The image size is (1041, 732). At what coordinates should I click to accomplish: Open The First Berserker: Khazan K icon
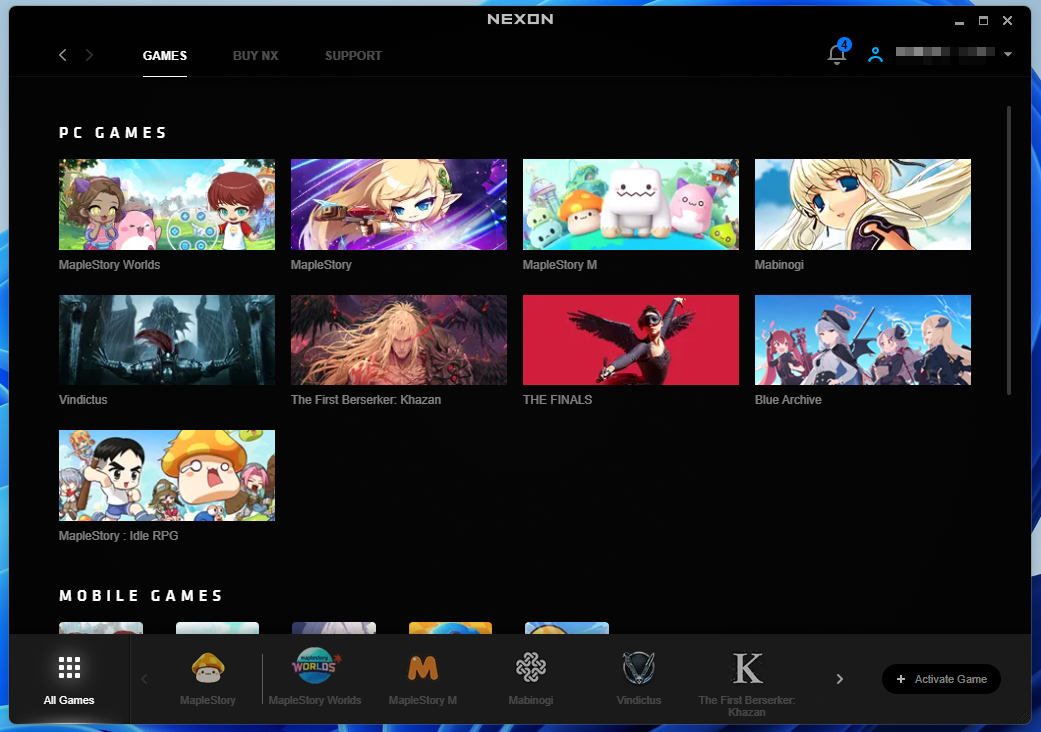click(x=747, y=668)
